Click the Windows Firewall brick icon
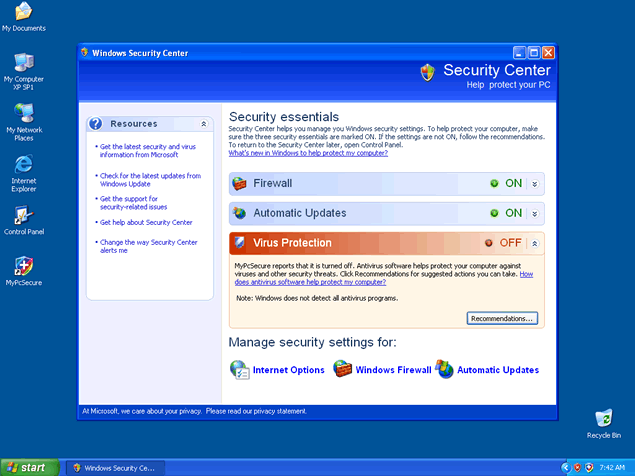The image size is (635, 476). point(342,369)
